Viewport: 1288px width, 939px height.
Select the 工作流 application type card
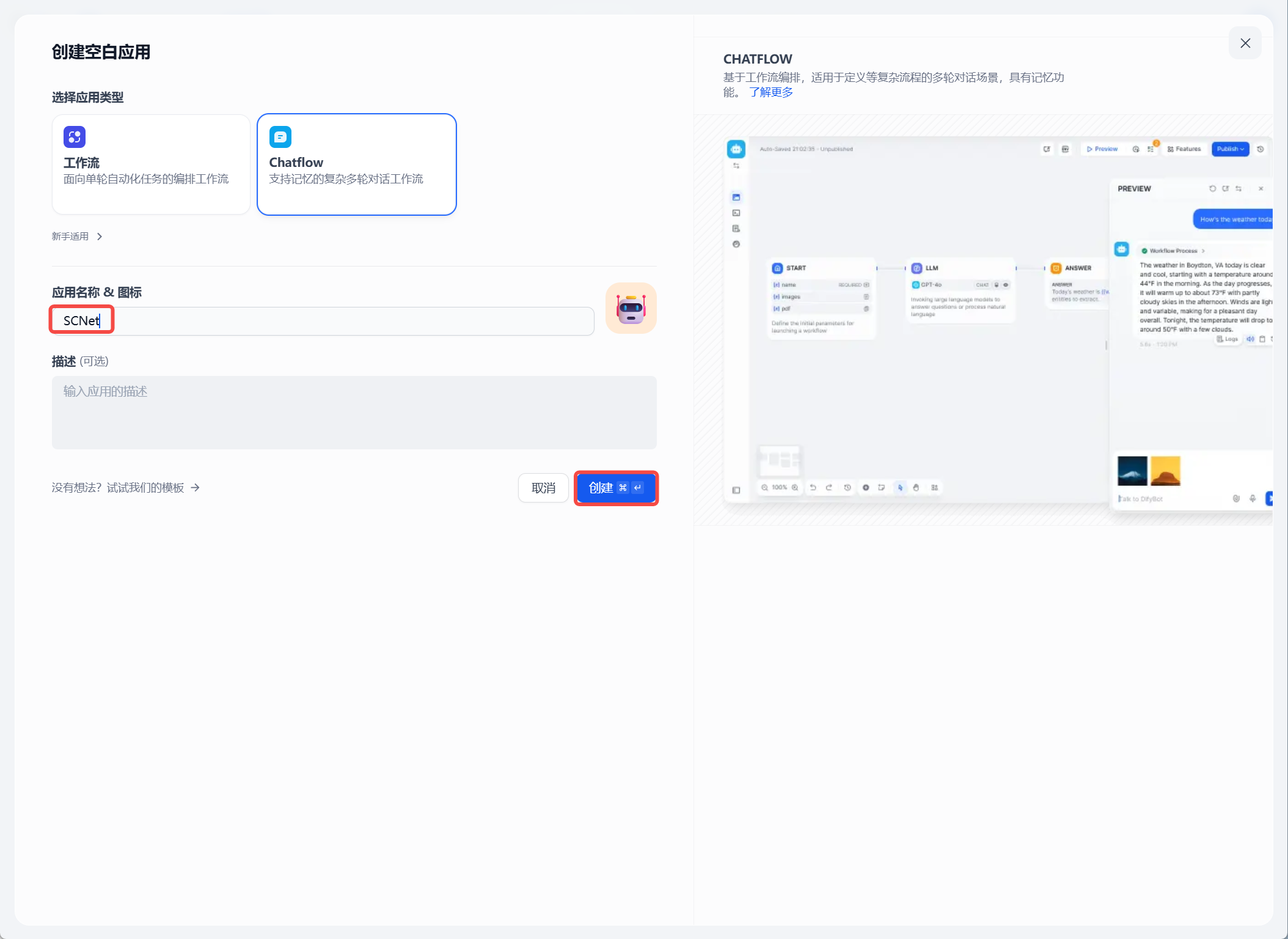(x=151, y=164)
